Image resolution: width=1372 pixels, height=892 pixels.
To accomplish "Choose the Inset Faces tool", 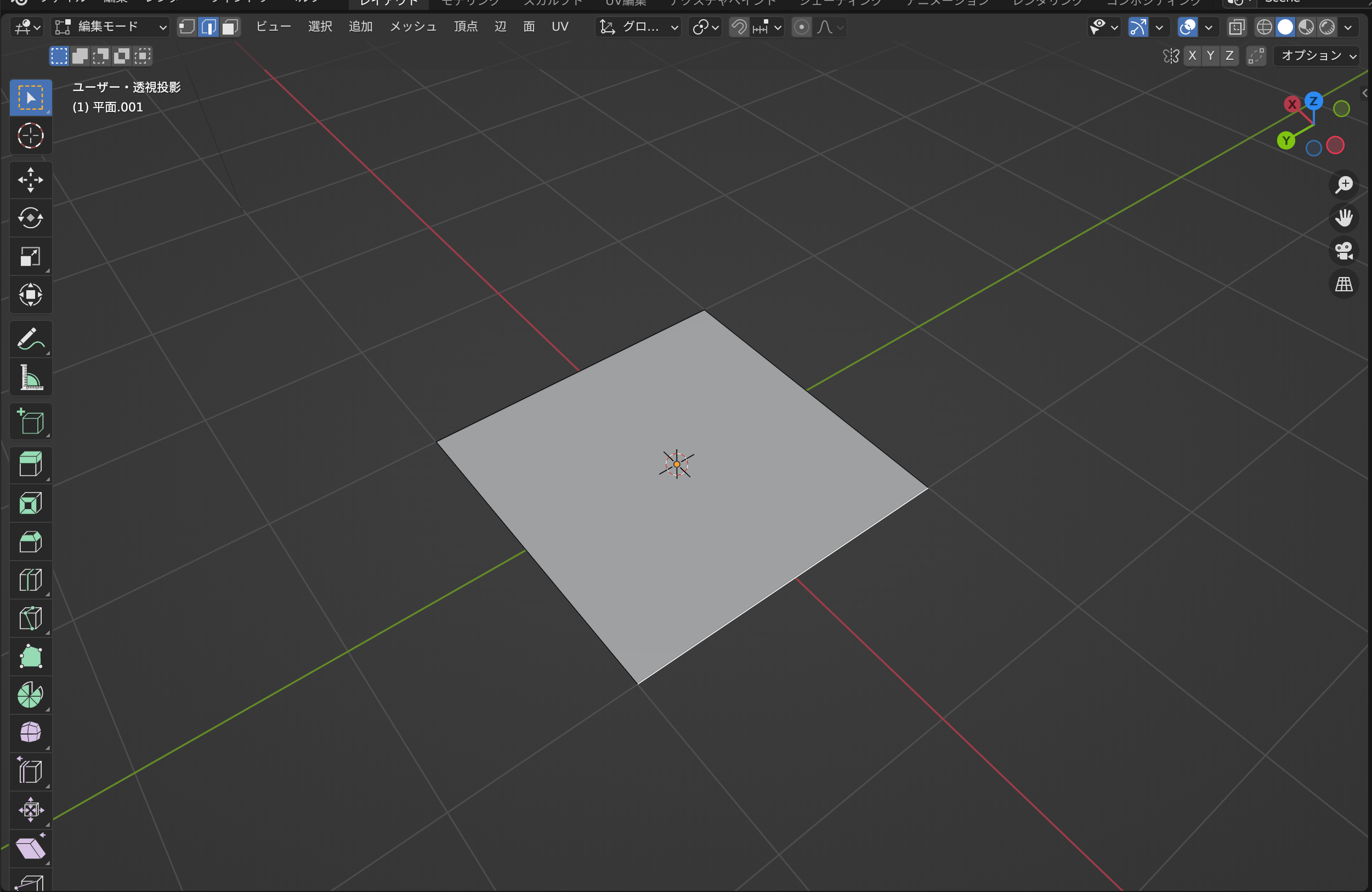I will pyautogui.click(x=31, y=504).
